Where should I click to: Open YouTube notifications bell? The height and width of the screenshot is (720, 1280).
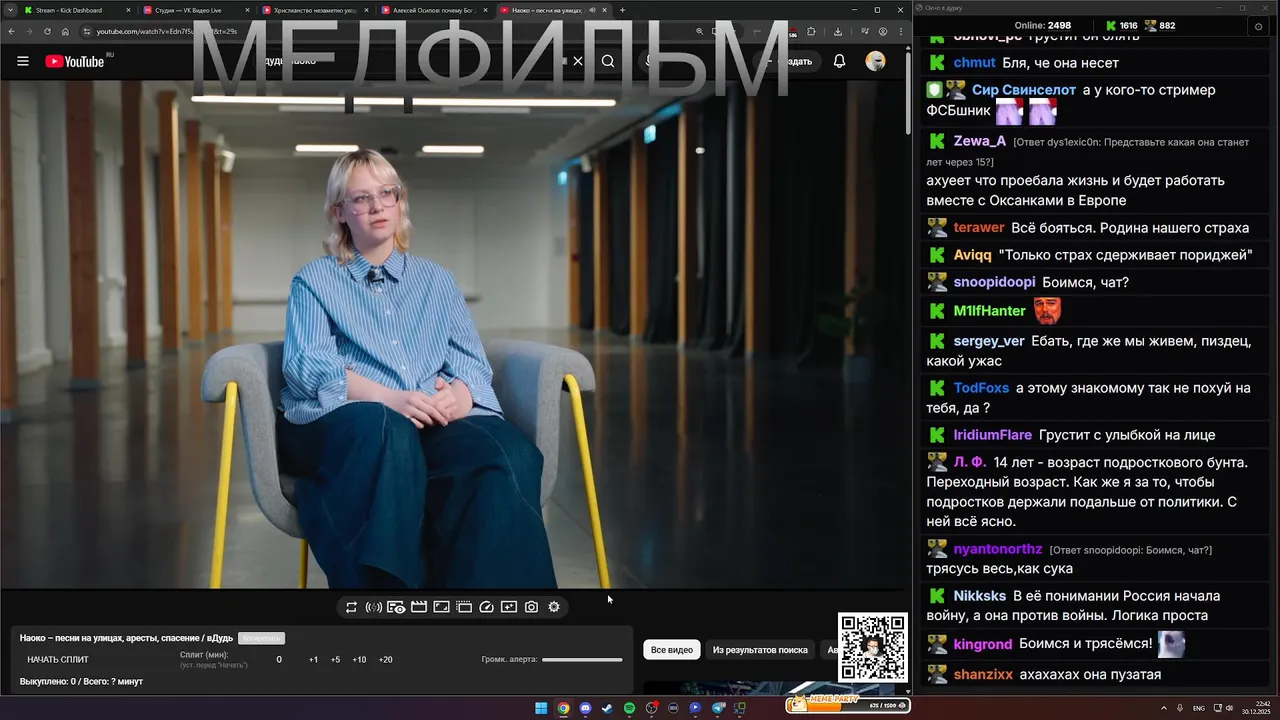(x=840, y=61)
